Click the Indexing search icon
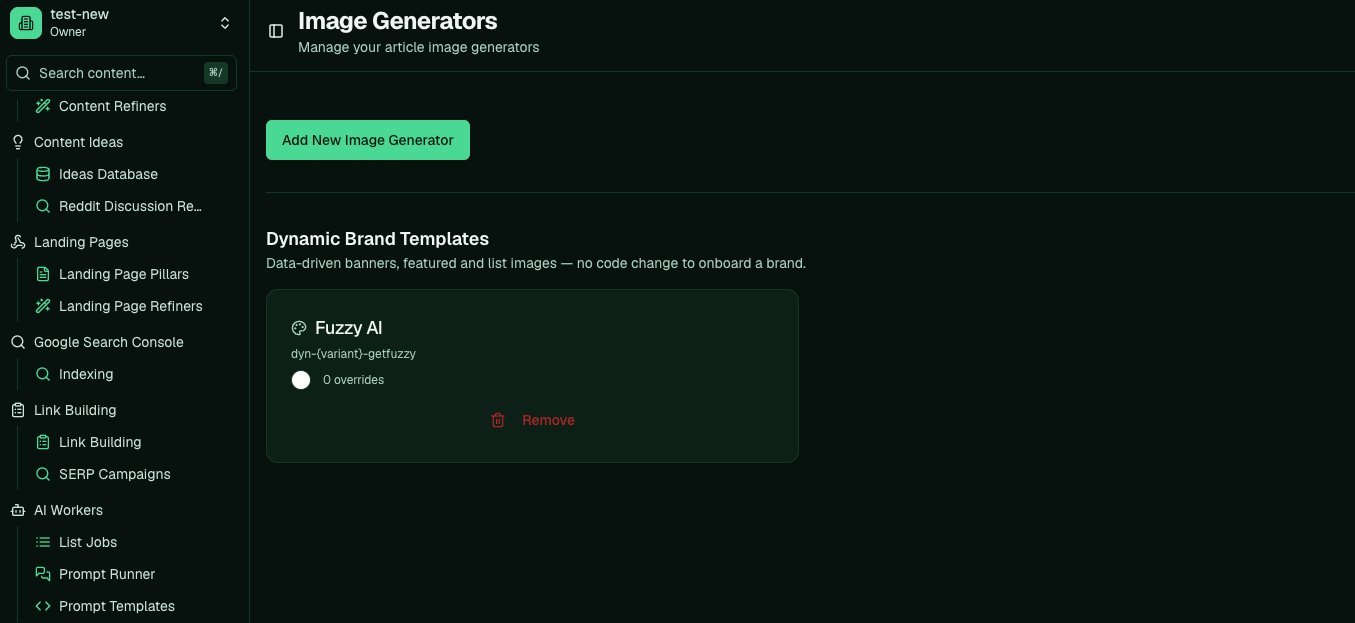 43,374
